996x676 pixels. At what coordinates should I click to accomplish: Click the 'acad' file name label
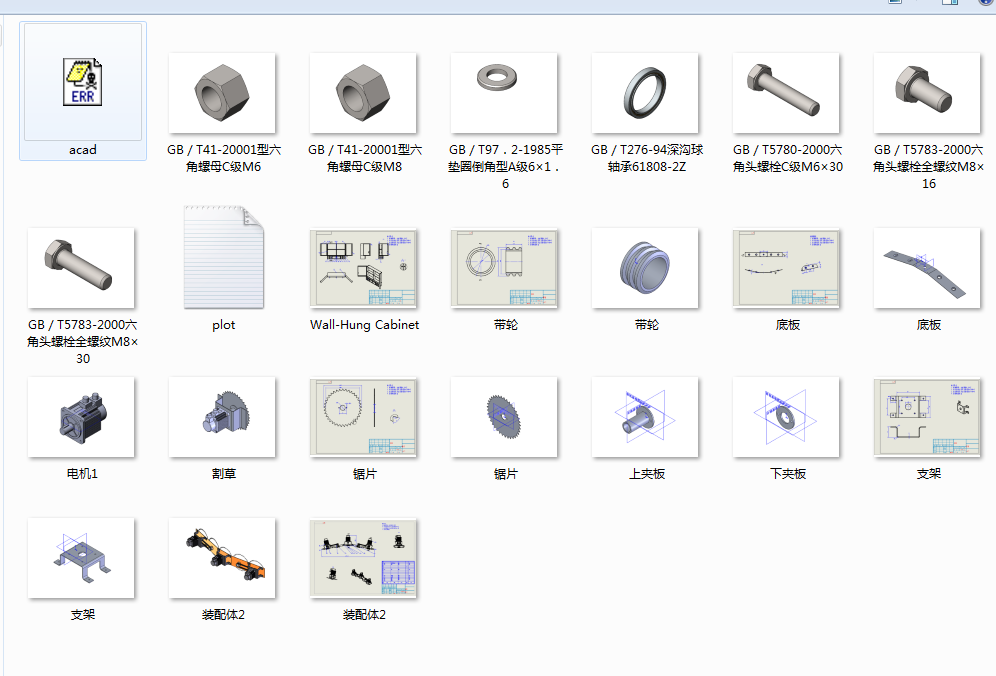[83, 150]
